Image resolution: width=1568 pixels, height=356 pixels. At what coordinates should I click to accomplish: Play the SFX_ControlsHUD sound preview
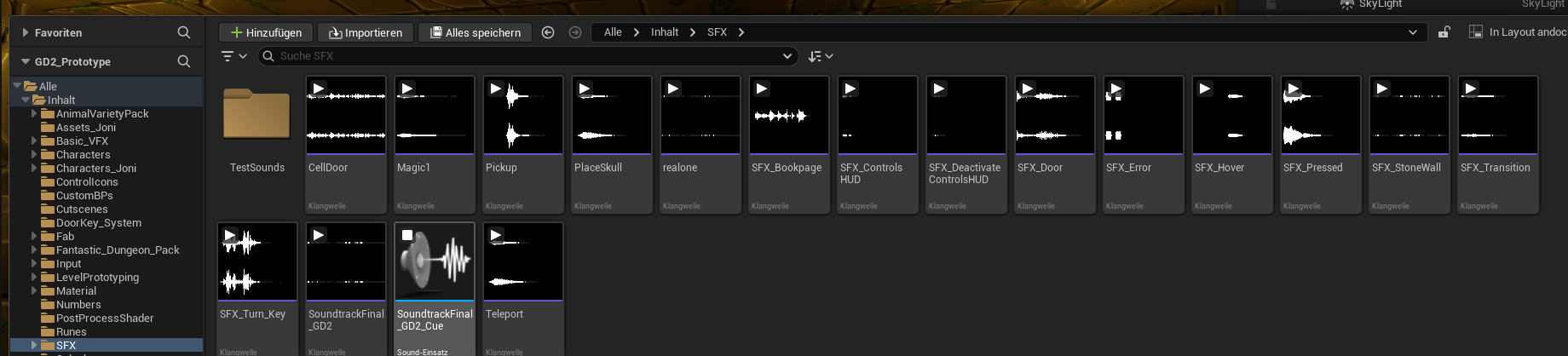point(850,89)
